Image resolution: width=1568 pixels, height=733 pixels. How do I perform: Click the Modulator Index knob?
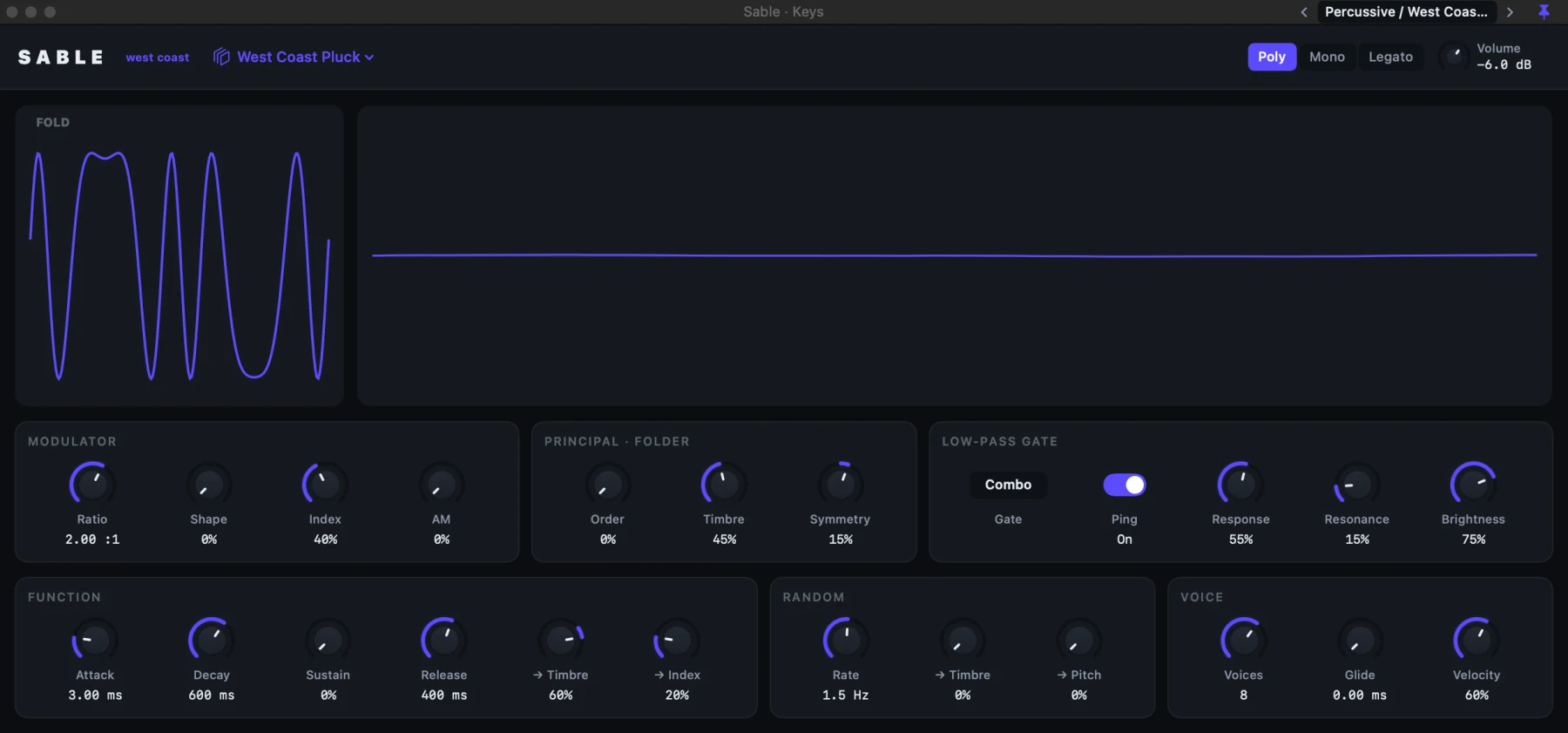pos(325,484)
